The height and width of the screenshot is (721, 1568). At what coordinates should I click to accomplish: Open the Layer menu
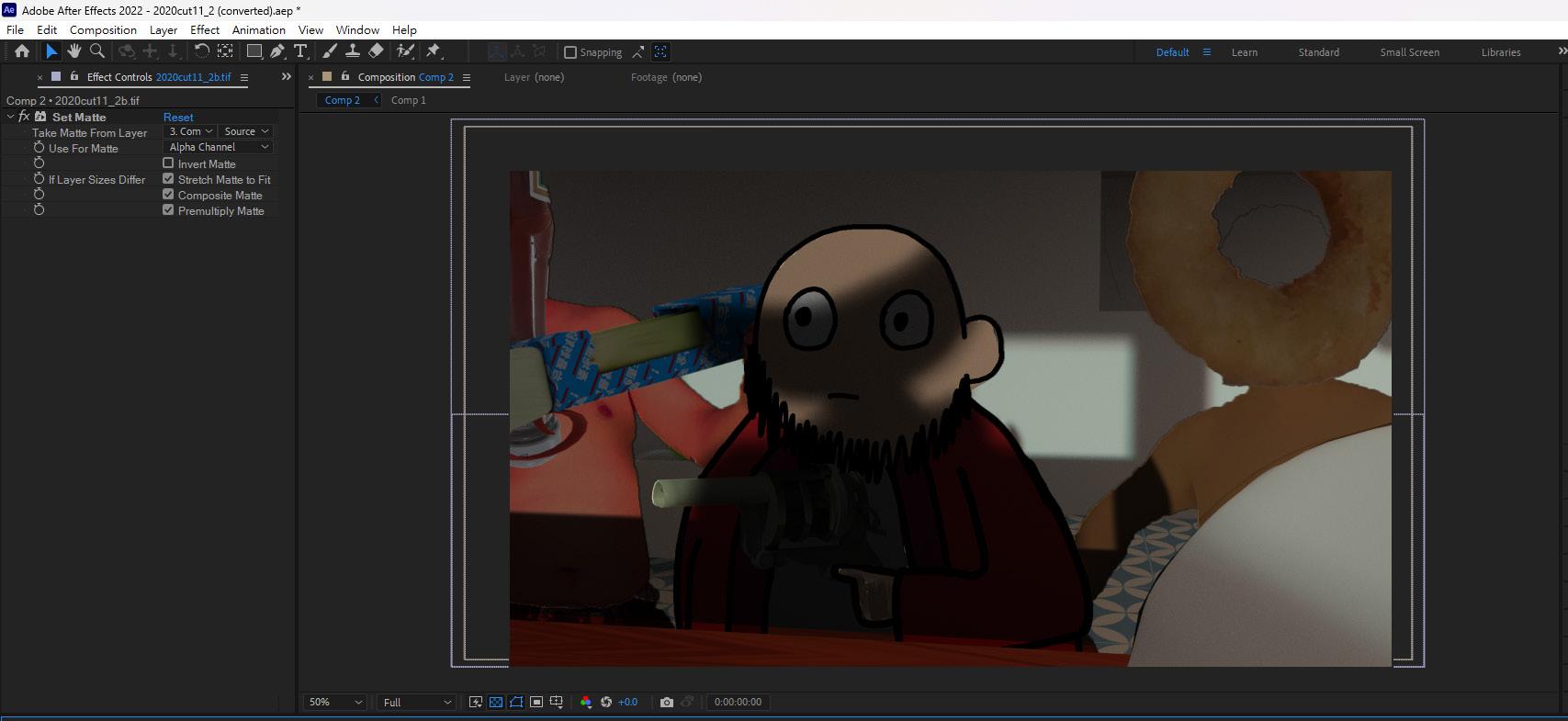coord(164,29)
